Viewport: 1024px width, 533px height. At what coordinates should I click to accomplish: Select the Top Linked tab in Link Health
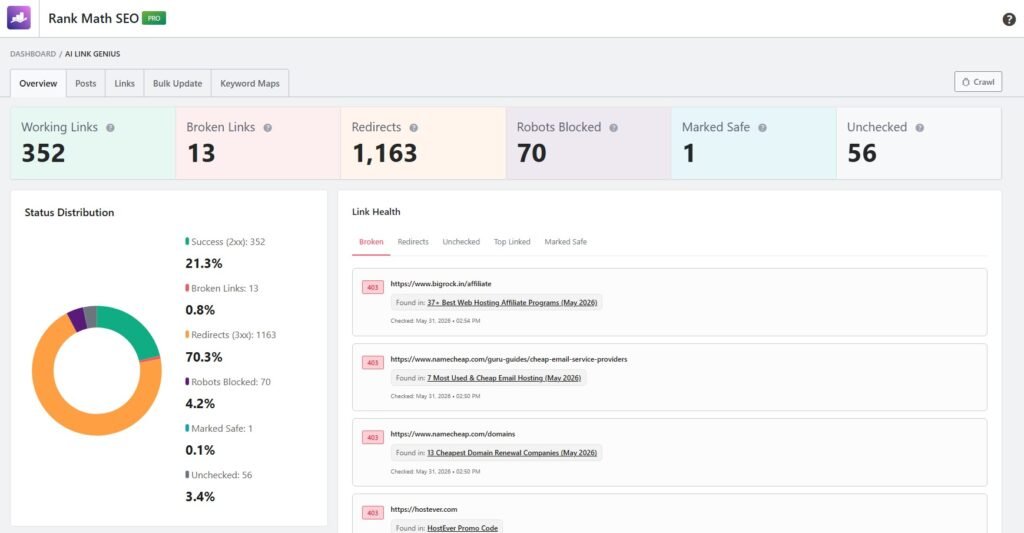[512, 242]
